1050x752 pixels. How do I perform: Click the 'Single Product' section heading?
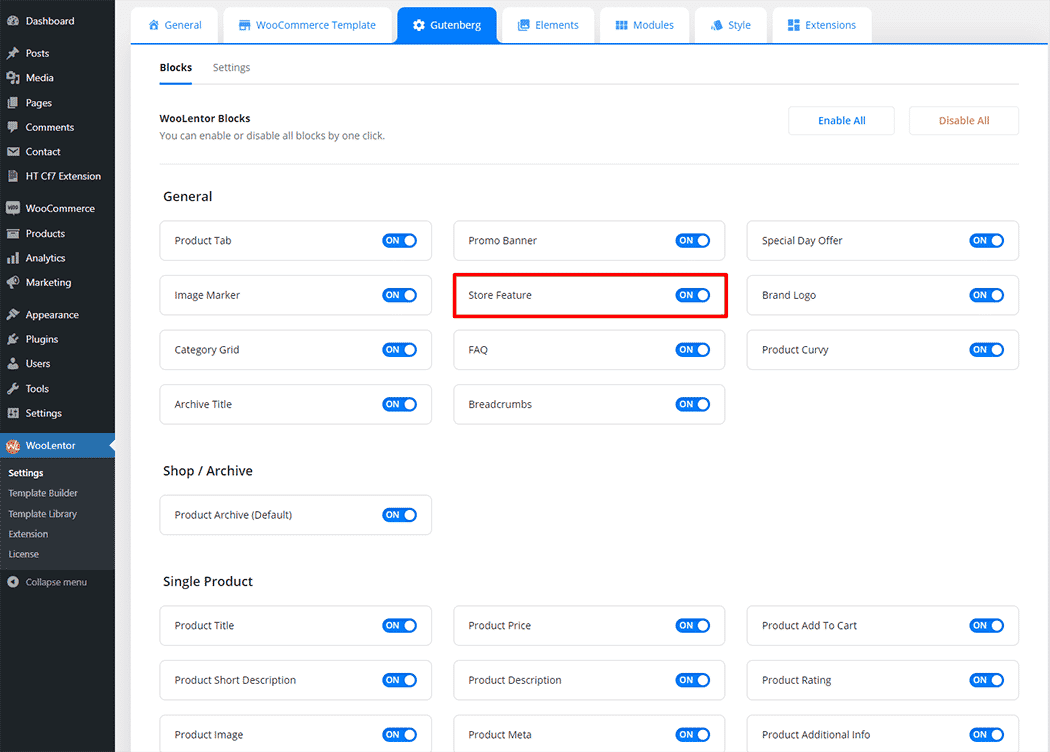208,581
